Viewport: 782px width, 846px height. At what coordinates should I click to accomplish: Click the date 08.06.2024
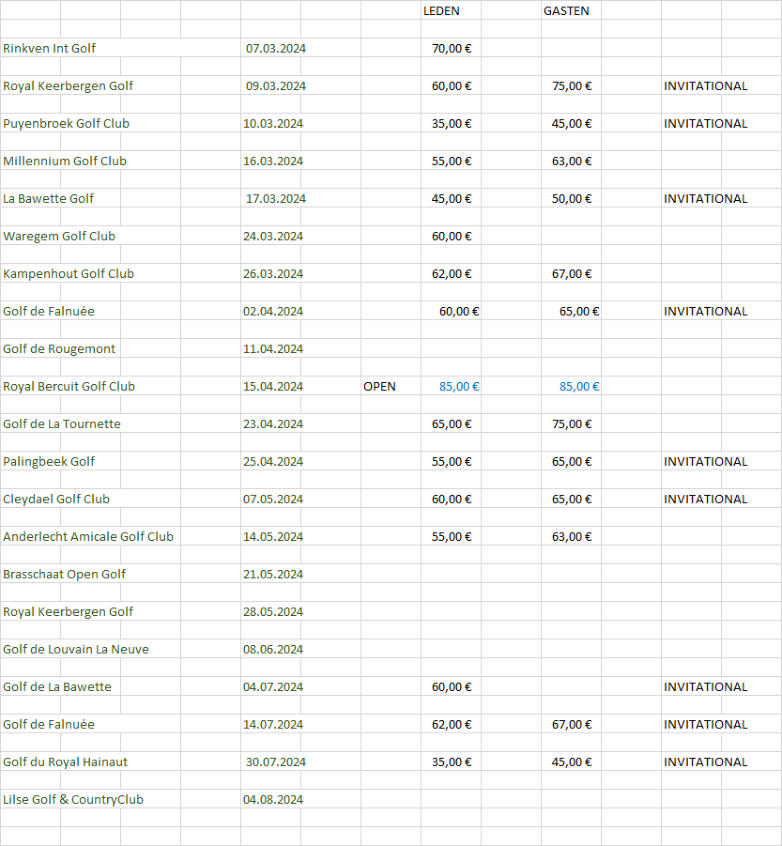pyautogui.click(x=273, y=649)
